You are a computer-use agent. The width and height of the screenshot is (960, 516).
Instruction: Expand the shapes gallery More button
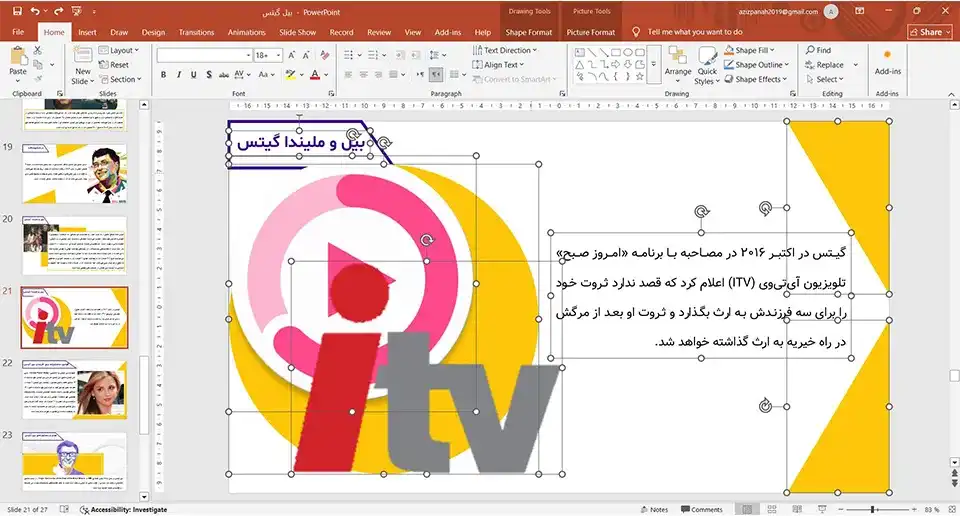[x=653, y=64]
